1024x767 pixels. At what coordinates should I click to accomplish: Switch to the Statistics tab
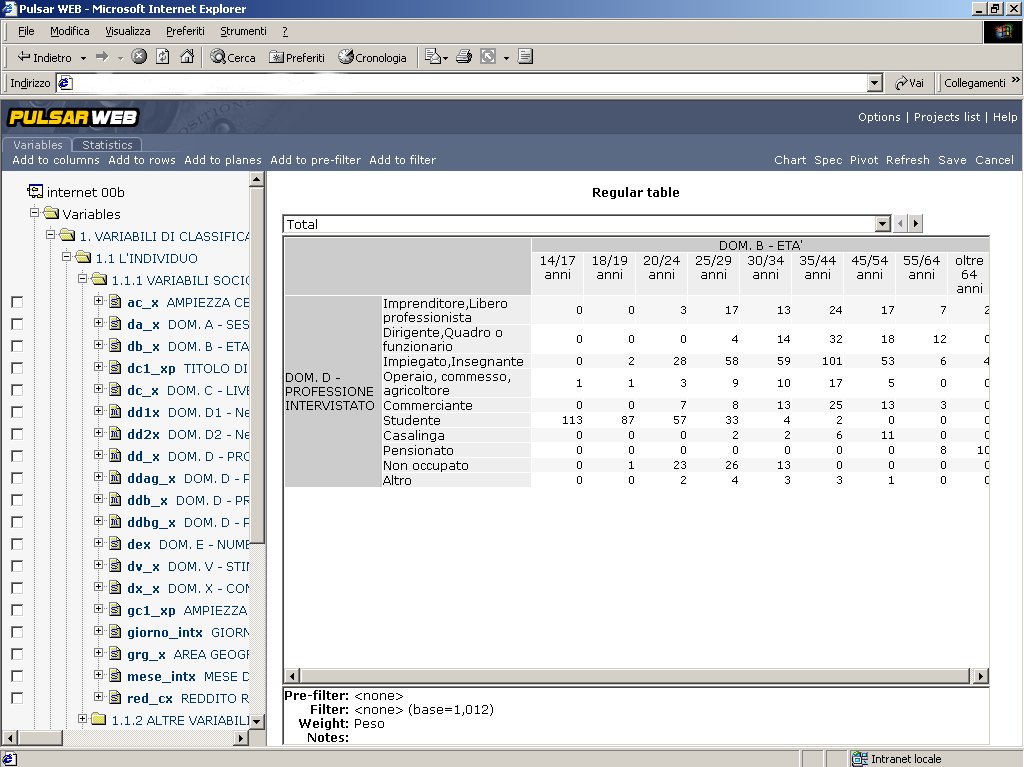107,145
